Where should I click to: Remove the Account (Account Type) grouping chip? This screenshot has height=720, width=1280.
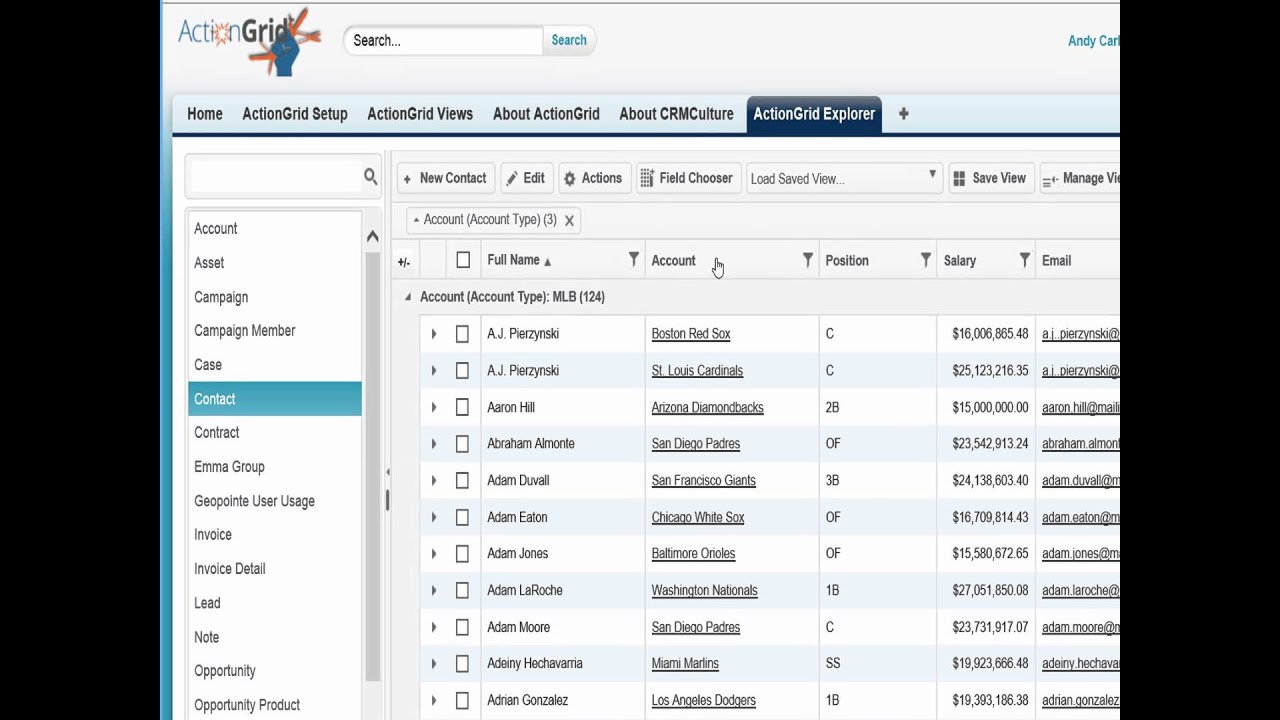(569, 220)
